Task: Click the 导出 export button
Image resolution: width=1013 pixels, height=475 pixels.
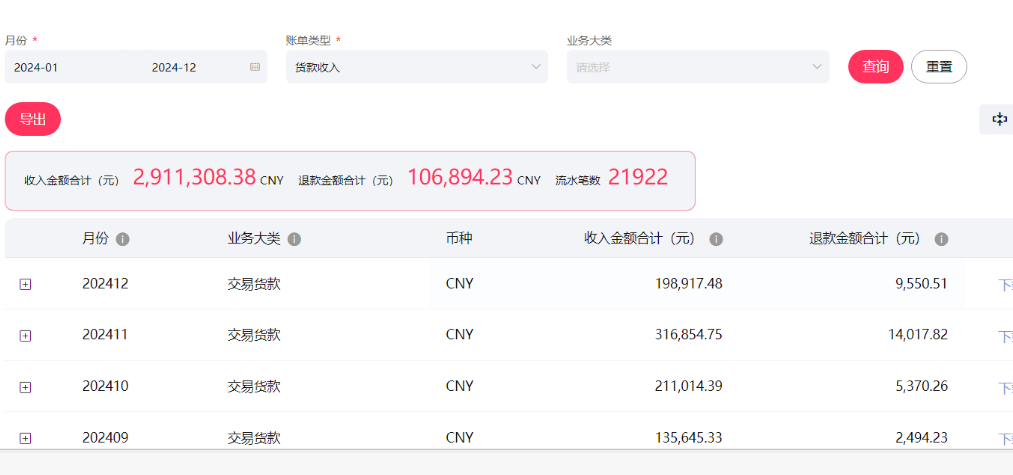Action: point(33,119)
